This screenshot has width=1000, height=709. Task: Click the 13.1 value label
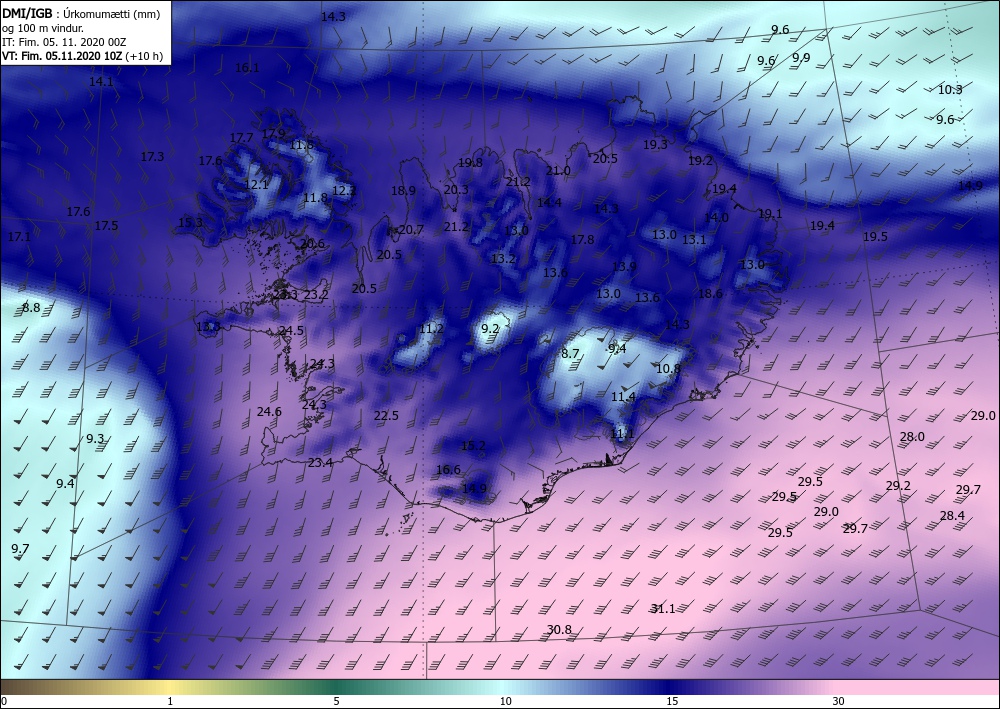point(694,239)
